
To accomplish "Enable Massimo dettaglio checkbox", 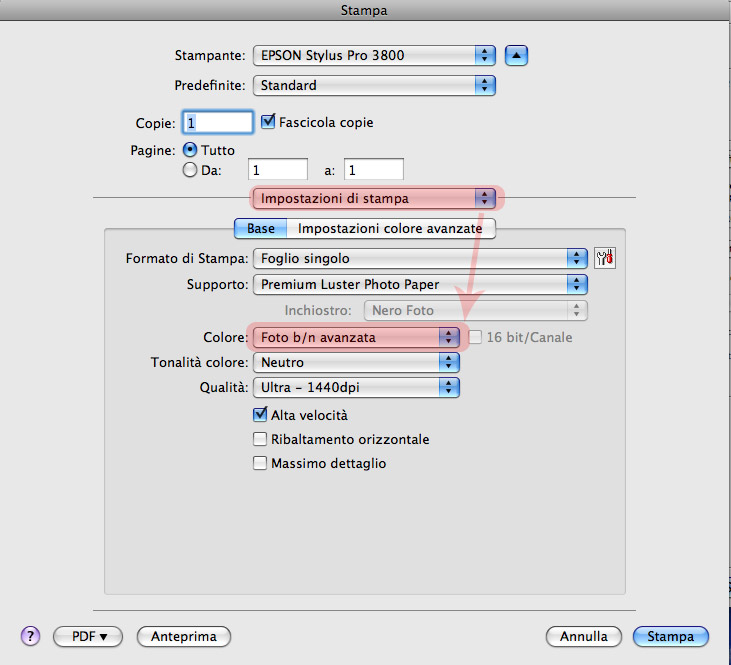I will pos(260,463).
